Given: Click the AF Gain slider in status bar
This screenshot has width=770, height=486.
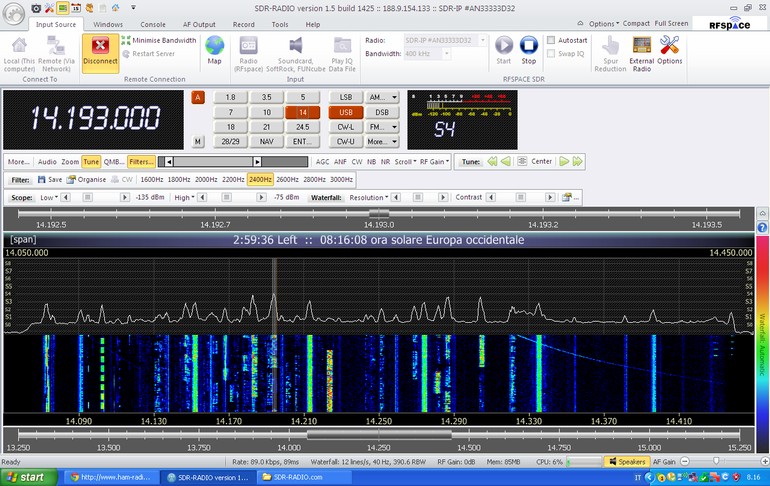Looking at the screenshot, I should (715, 462).
